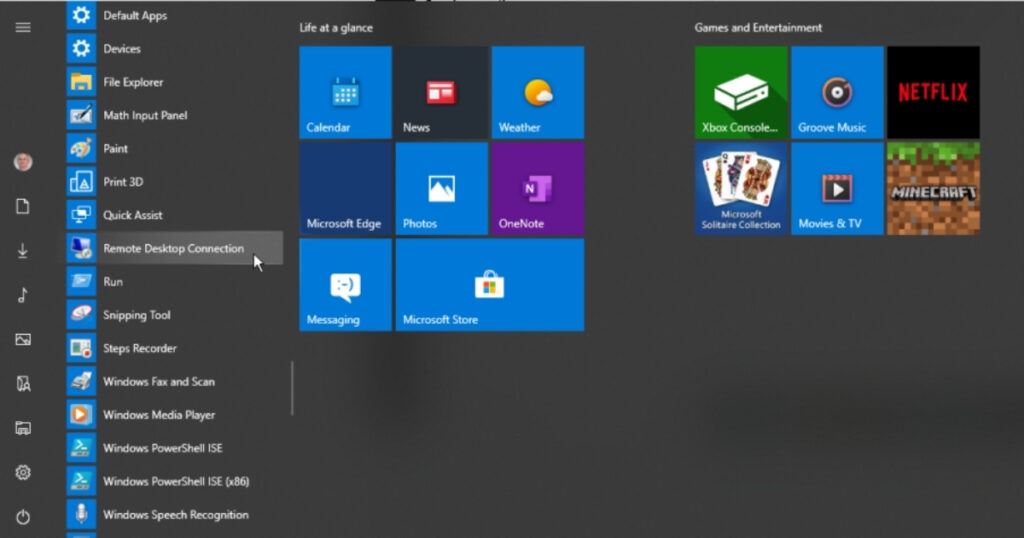Image resolution: width=1024 pixels, height=538 pixels.
Task: Open Quick Assist
Action: tap(174, 215)
